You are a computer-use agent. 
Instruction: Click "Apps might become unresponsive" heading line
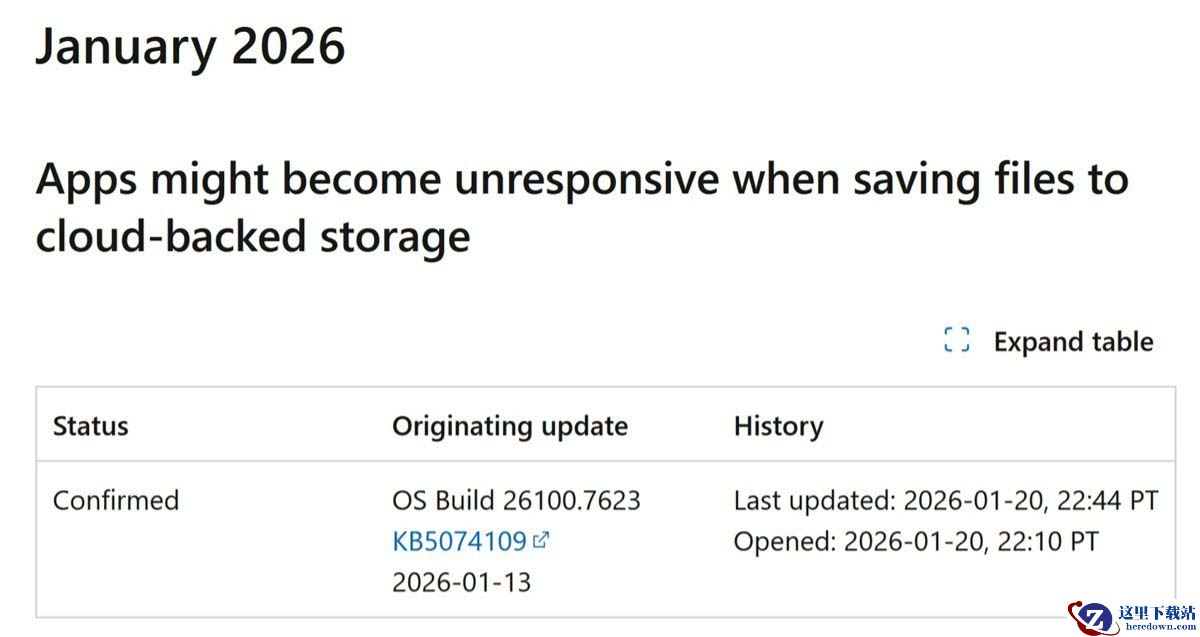(x=376, y=179)
